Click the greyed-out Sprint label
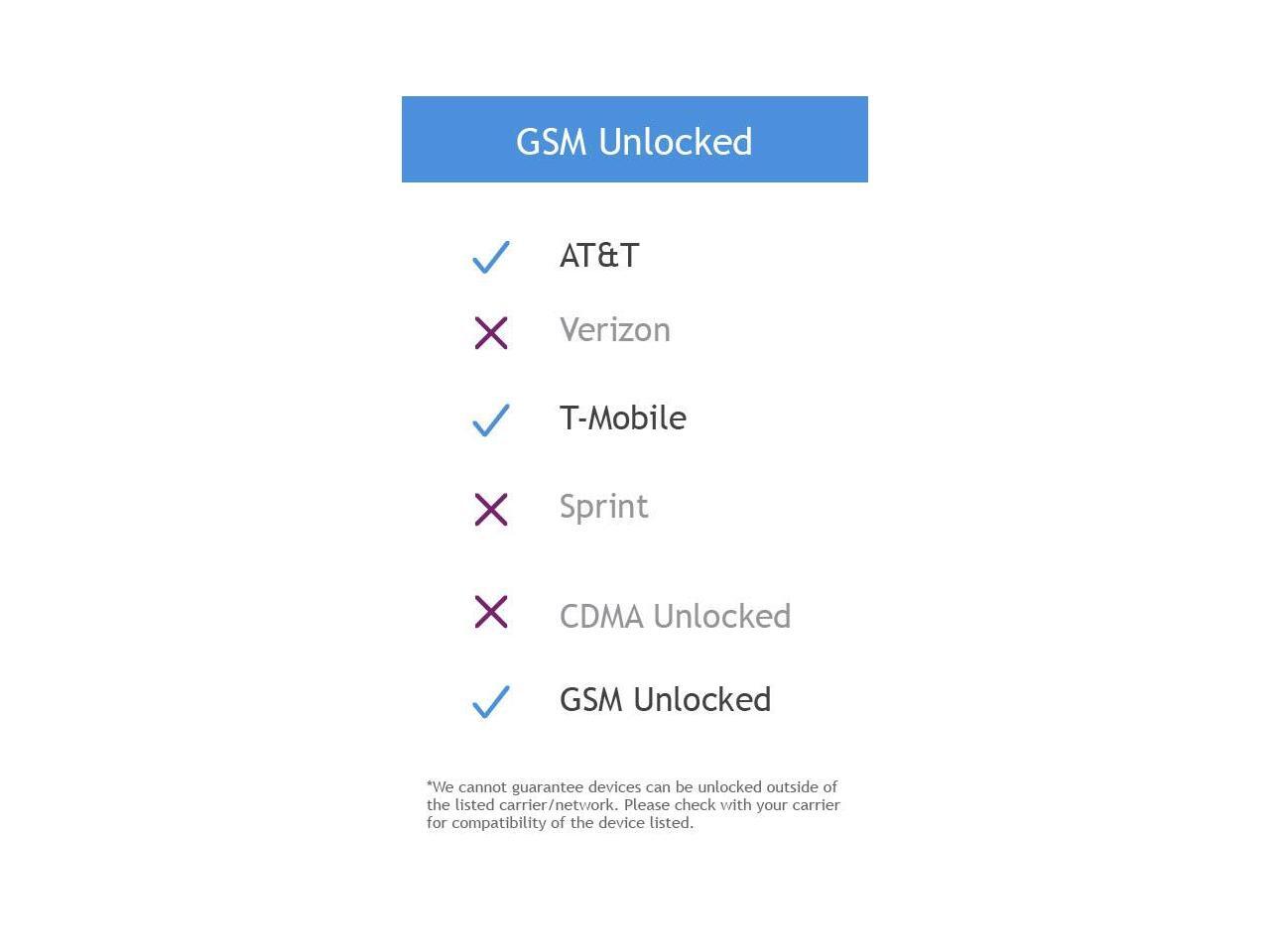The width and height of the screenshot is (1270, 952). pos(604,507)
